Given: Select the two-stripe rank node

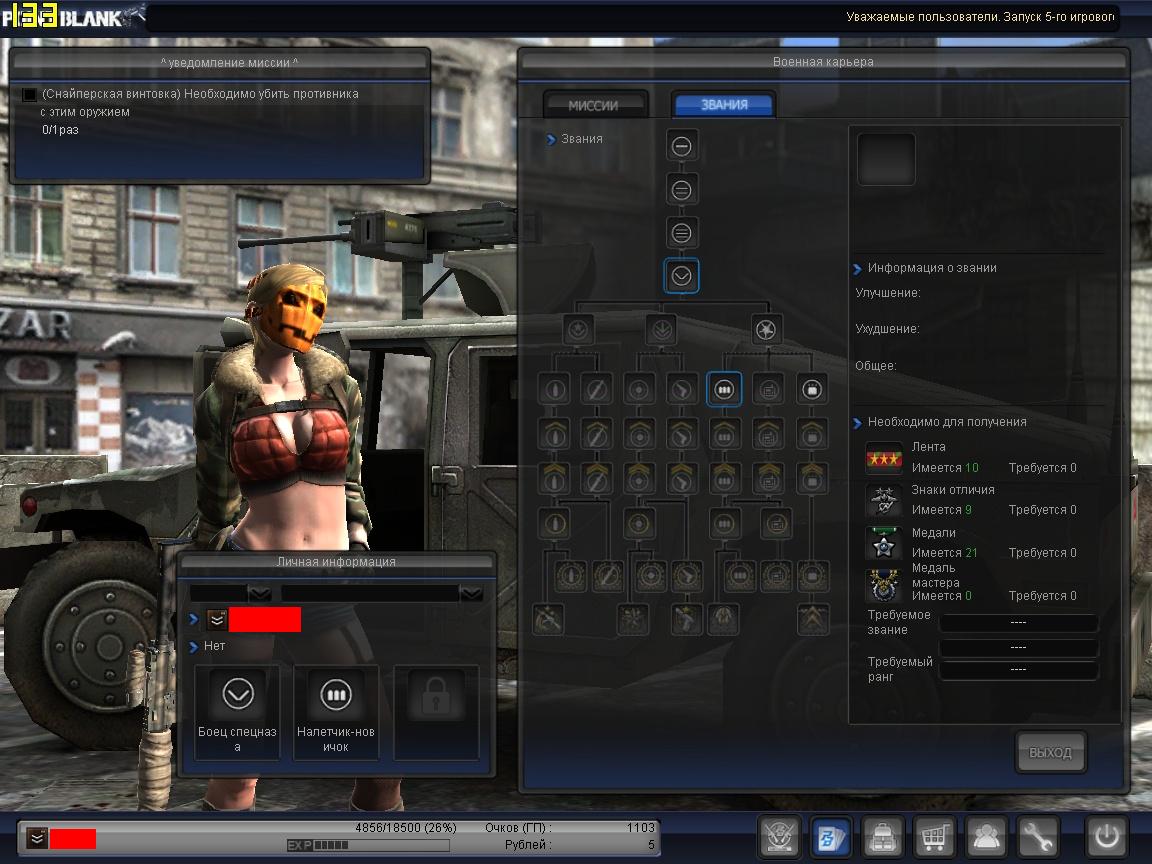Looking at the screenshot, I should 681,190.
